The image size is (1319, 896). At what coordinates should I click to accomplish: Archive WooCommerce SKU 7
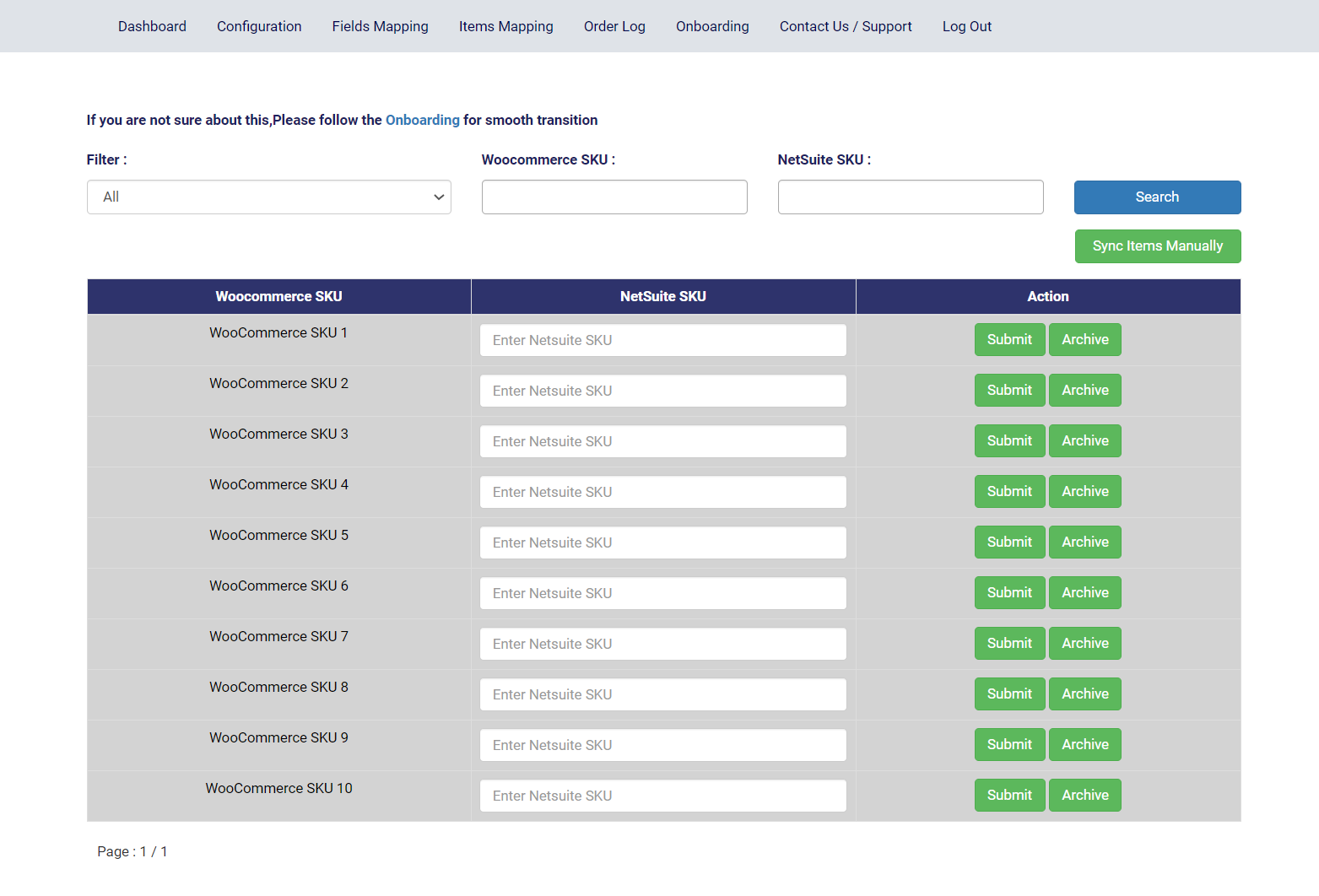point(1085,643)
